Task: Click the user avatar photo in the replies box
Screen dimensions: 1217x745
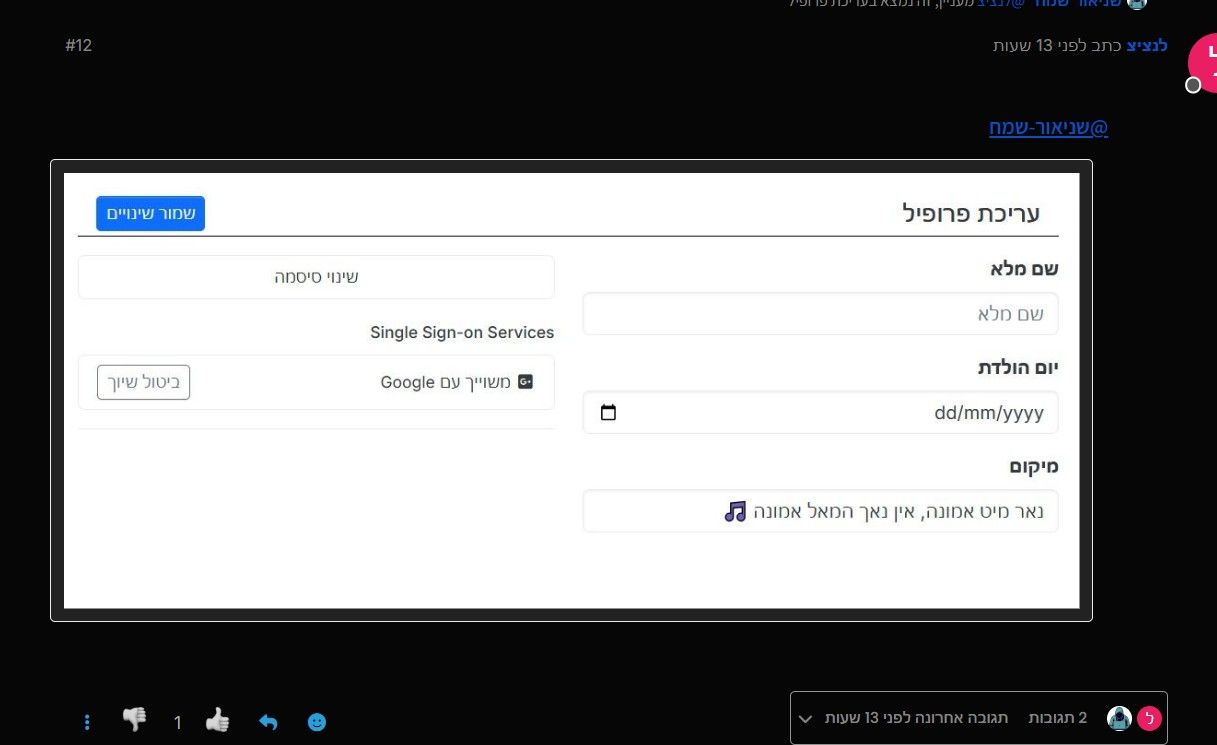Action: 1119,718
